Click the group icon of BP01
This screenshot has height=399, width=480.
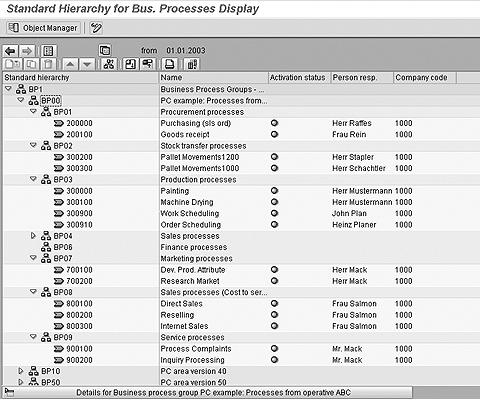tap(46, 112)
